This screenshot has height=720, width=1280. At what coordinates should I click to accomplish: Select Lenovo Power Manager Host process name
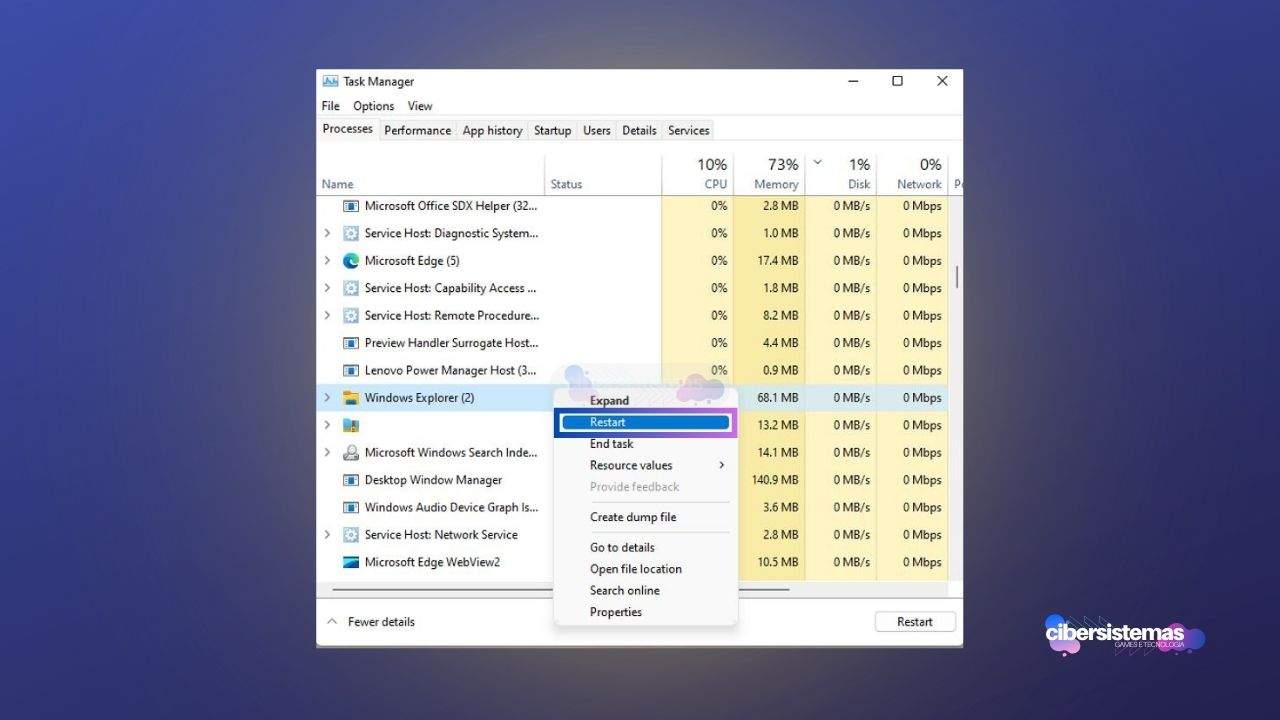pos(452,370)
